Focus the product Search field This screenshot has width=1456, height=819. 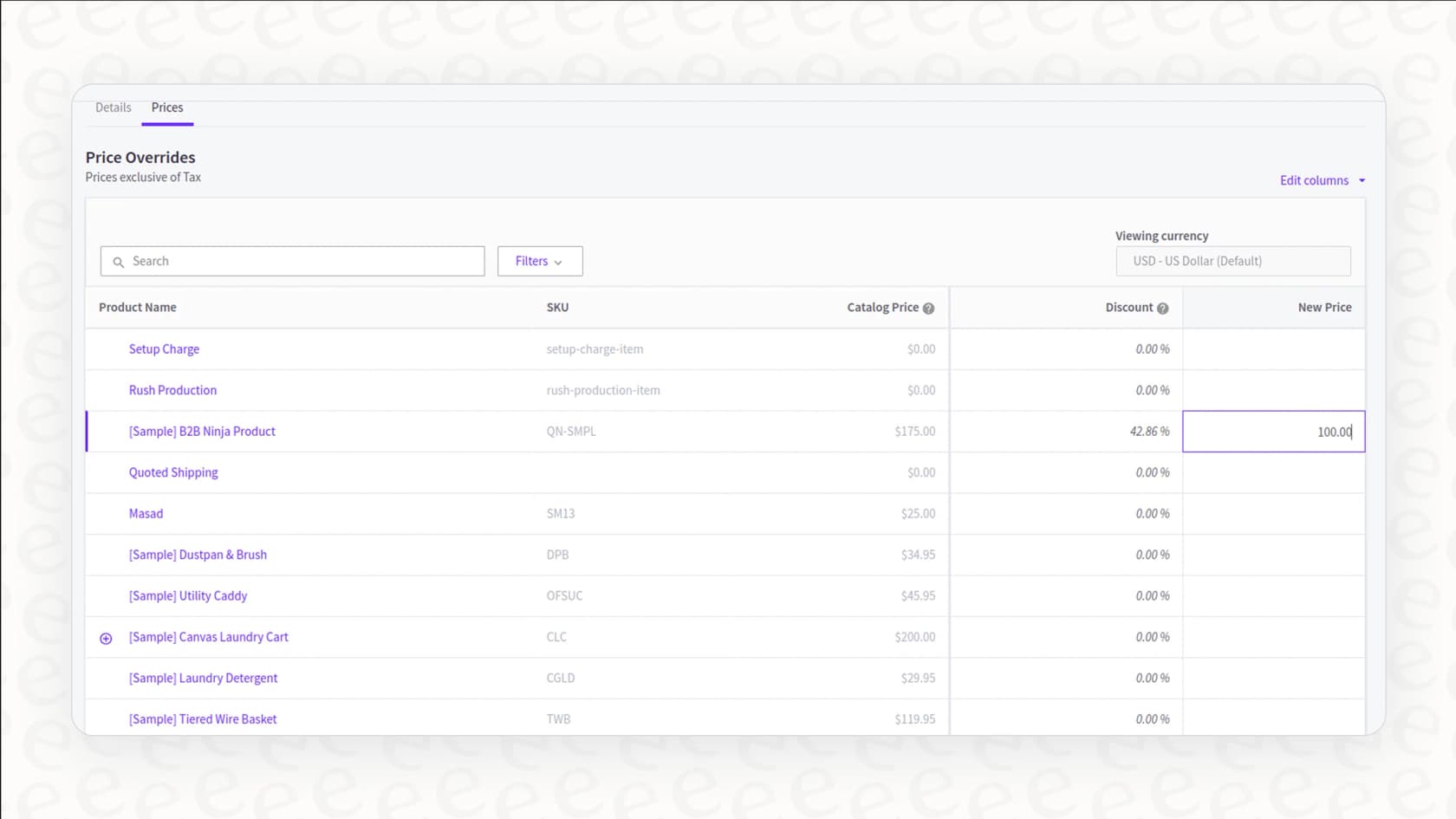pos(292,261)
